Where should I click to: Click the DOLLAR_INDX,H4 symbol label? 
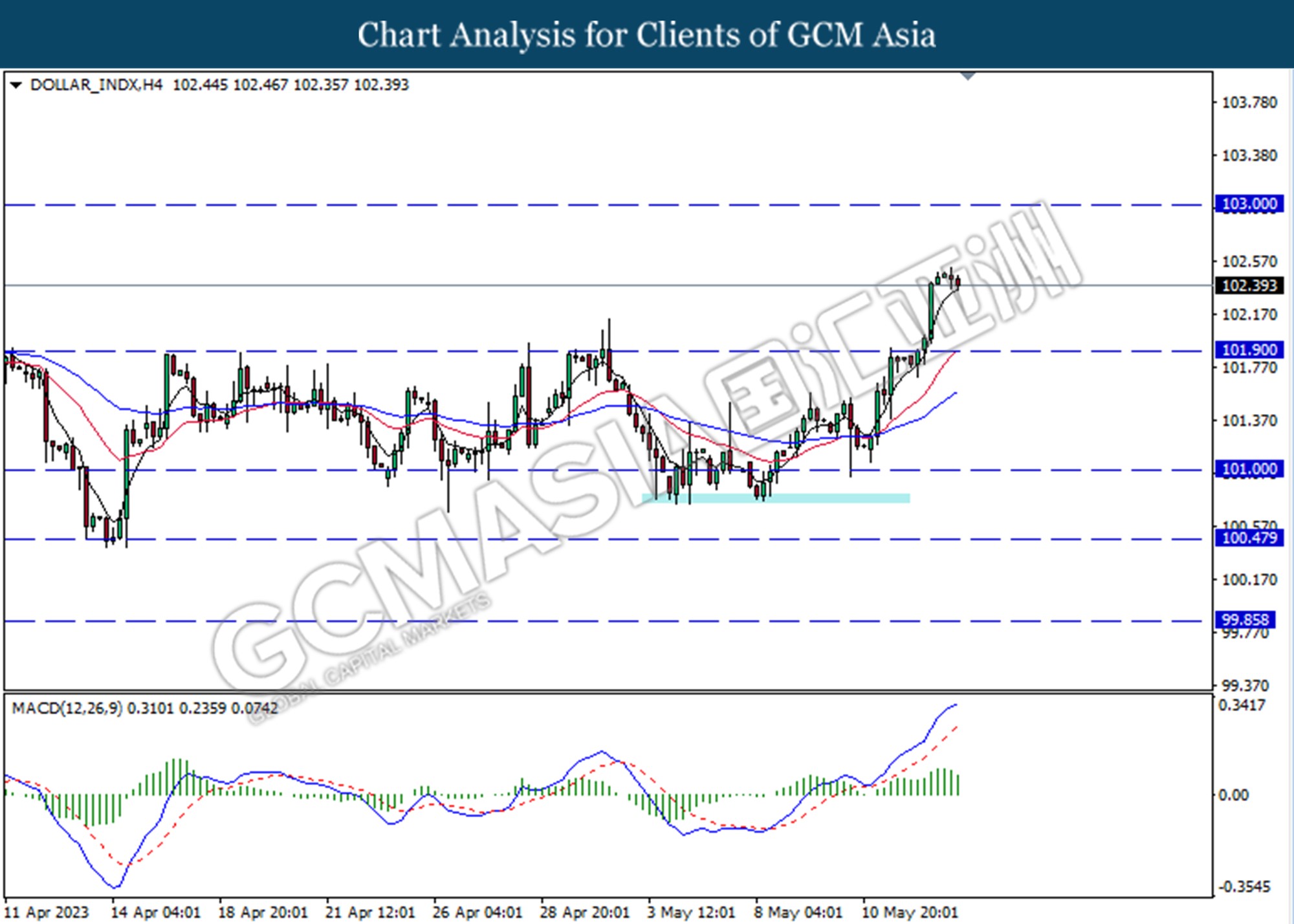pos(96,85)
